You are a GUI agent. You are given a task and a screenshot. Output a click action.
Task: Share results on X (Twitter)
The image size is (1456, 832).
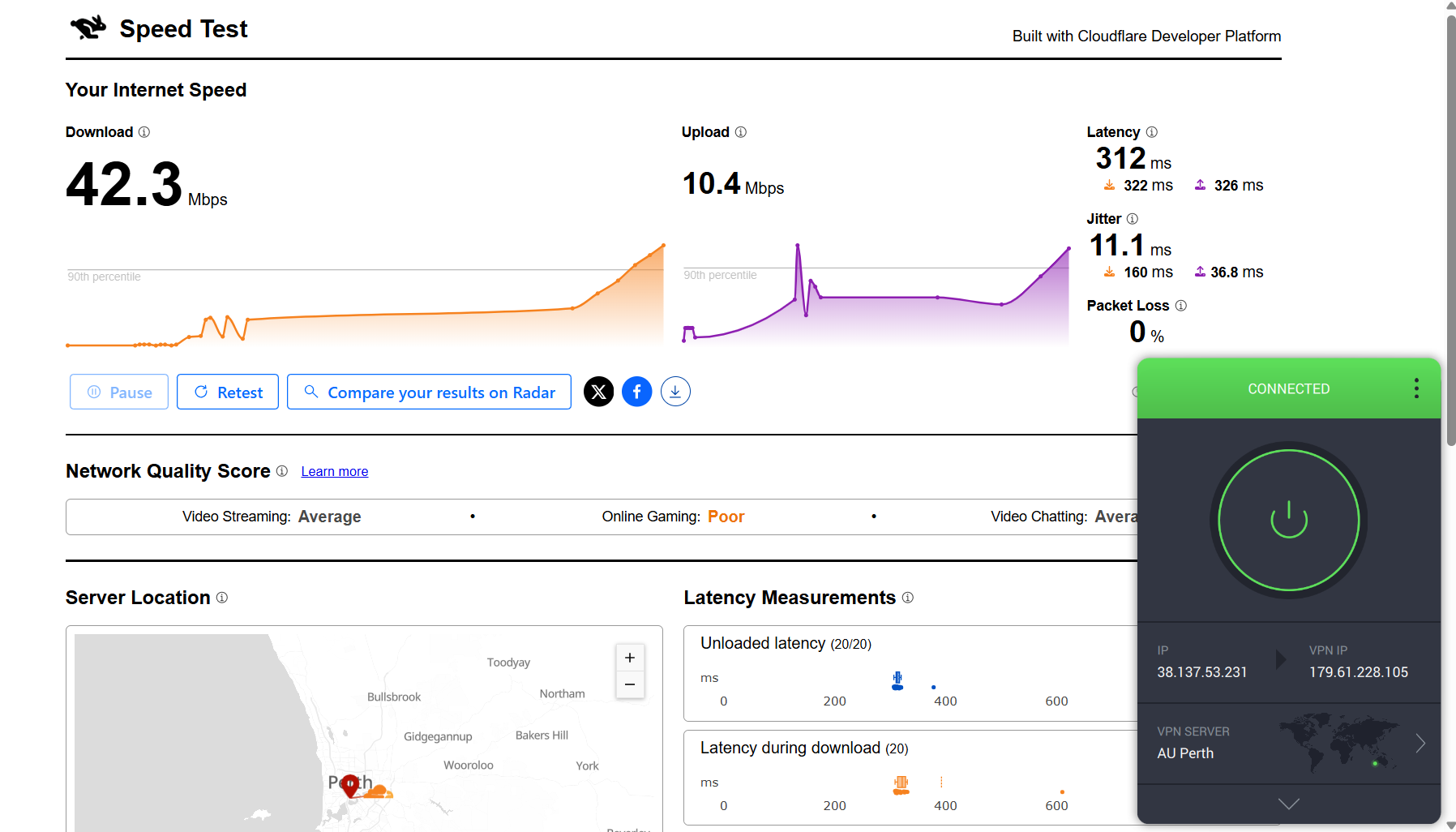click(x=598, y=392)
